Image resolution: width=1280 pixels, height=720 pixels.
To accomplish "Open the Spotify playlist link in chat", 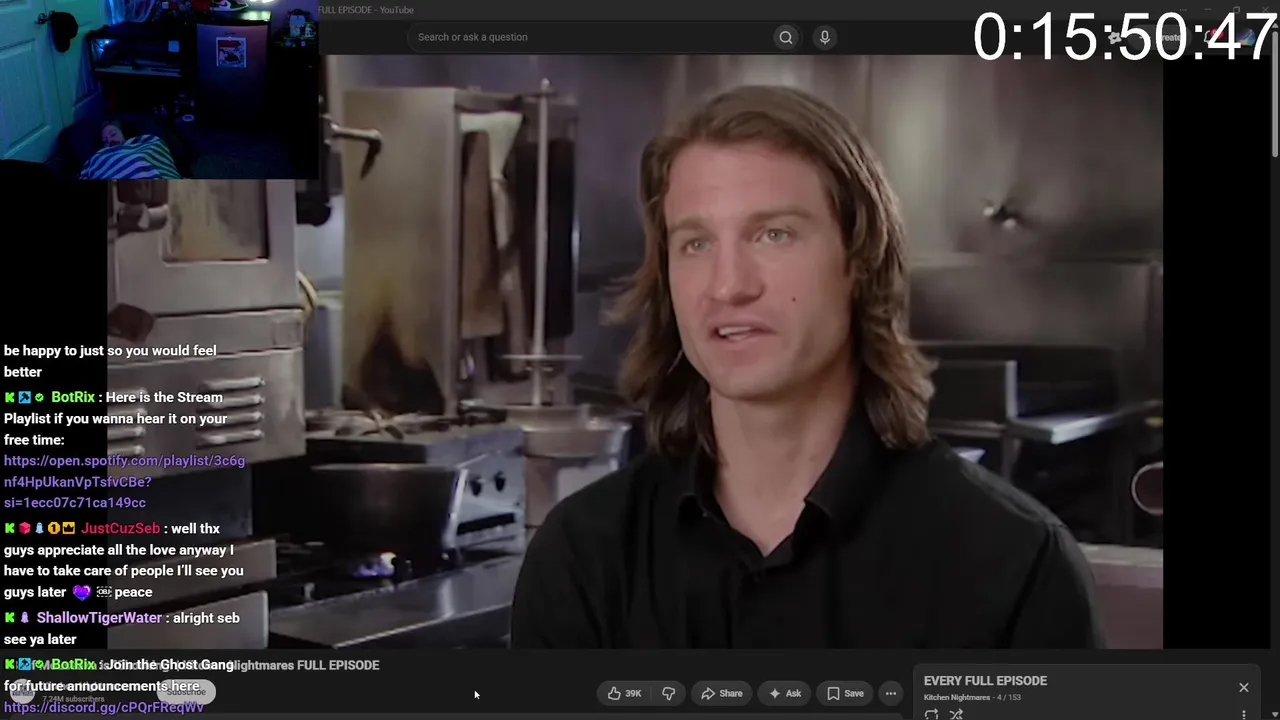I will point(124,481).
